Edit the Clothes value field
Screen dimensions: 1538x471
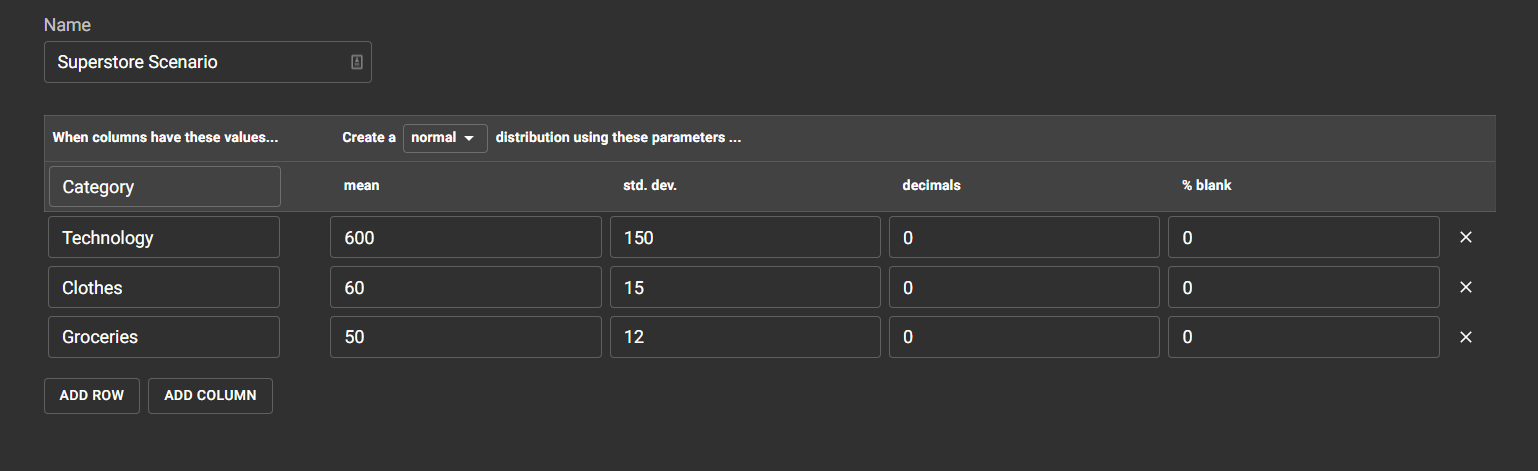[164, 287]
